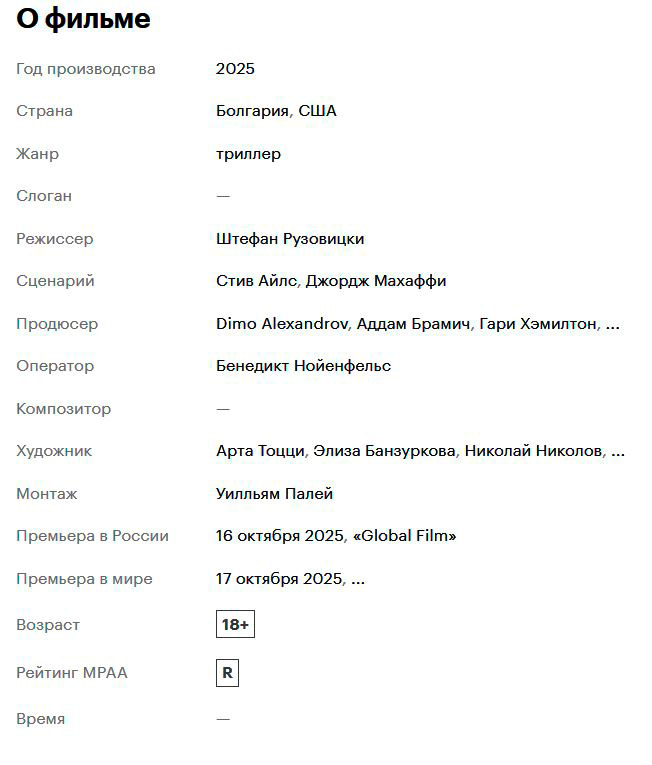The width and height of the screenshot is (652, 765).
Task: Expand the full producers list ellipsis
Action: 613,325
